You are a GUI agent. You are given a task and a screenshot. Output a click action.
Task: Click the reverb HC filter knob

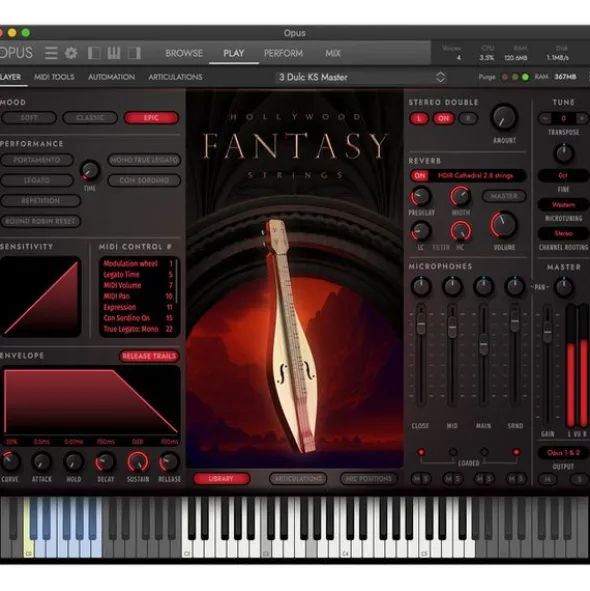tap(460, 231)
